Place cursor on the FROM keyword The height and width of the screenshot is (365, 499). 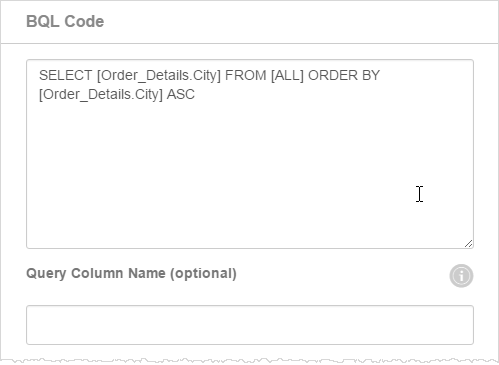(246, 75)
